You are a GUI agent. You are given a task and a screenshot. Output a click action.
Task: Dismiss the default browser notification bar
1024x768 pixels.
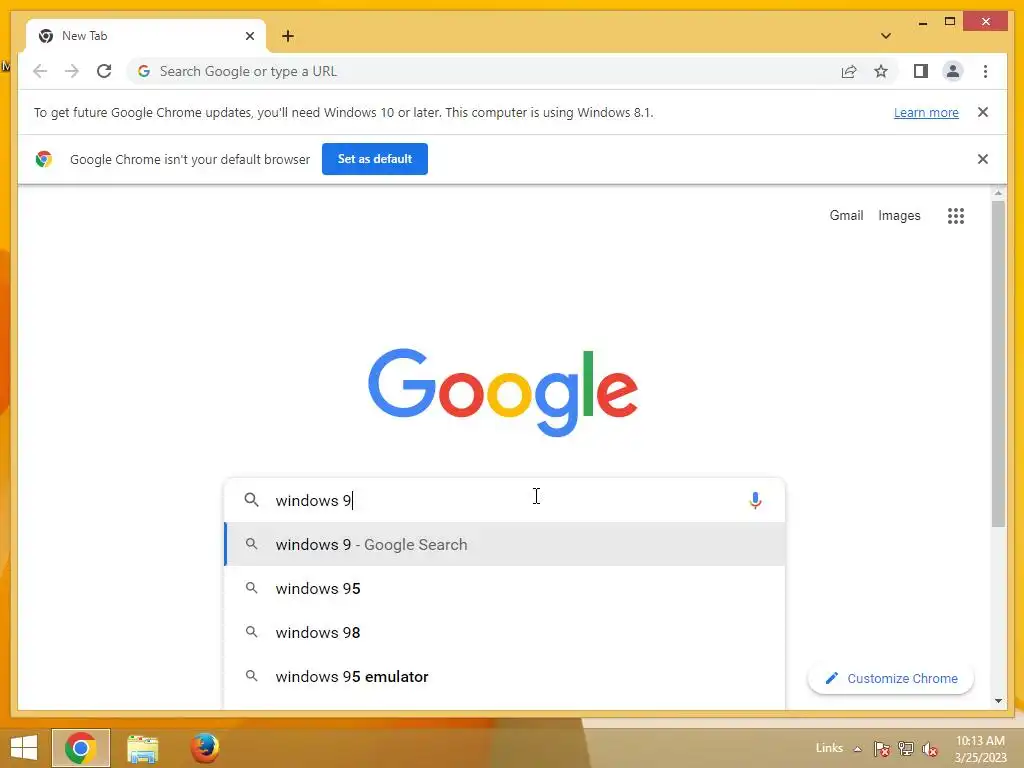(982, 159)
